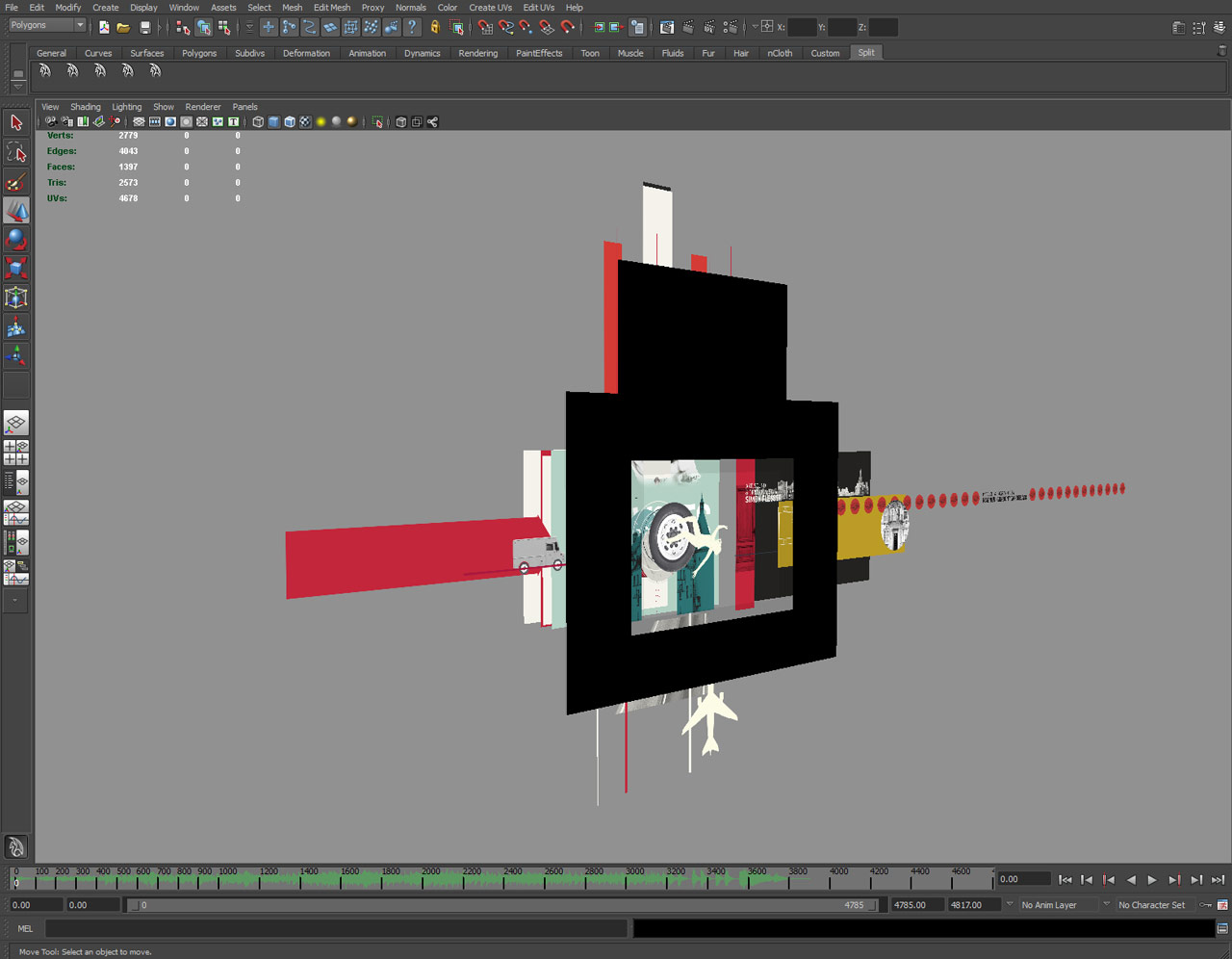Open the Polygons menu set dropdown
The height and width of the screenshot is (959, 1232).
(47, 26)
